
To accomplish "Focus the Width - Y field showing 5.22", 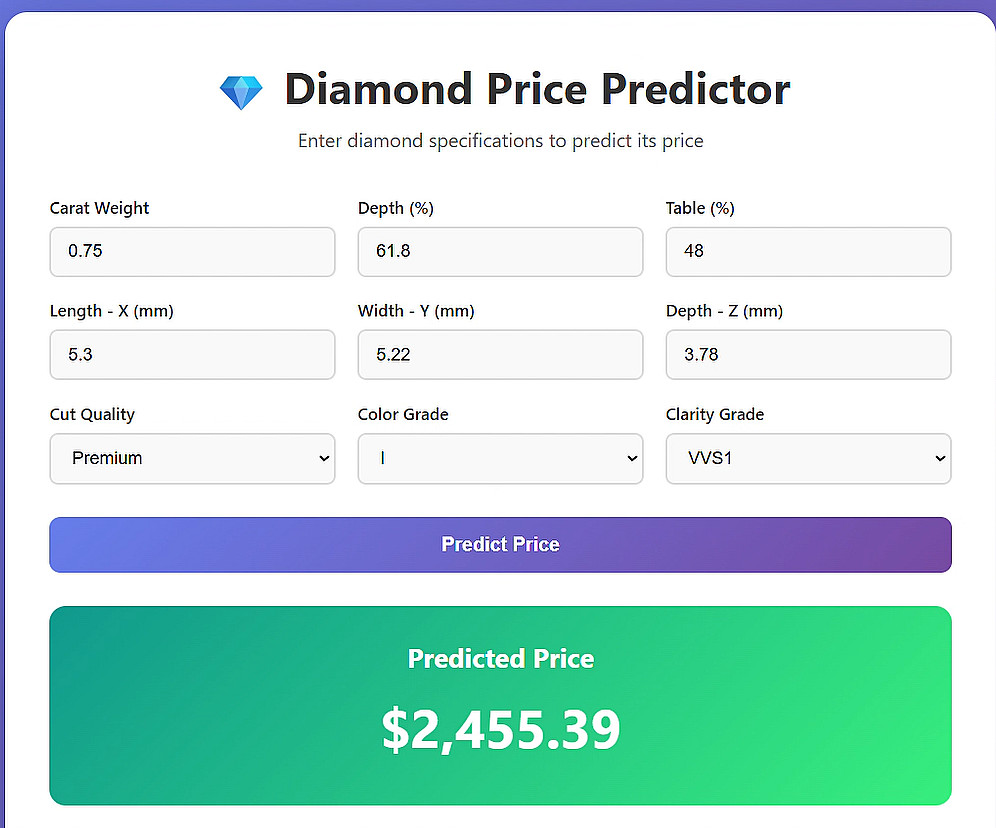I will point(500,354).
